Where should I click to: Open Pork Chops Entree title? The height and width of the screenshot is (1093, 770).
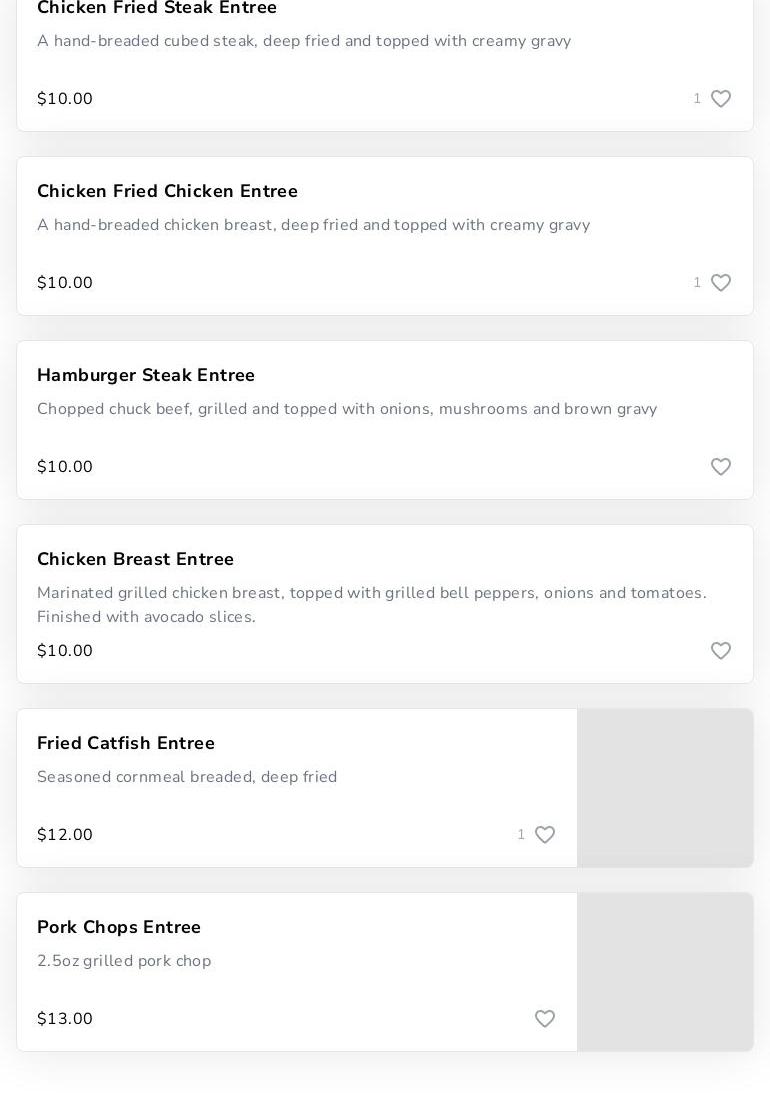[119, 927]
